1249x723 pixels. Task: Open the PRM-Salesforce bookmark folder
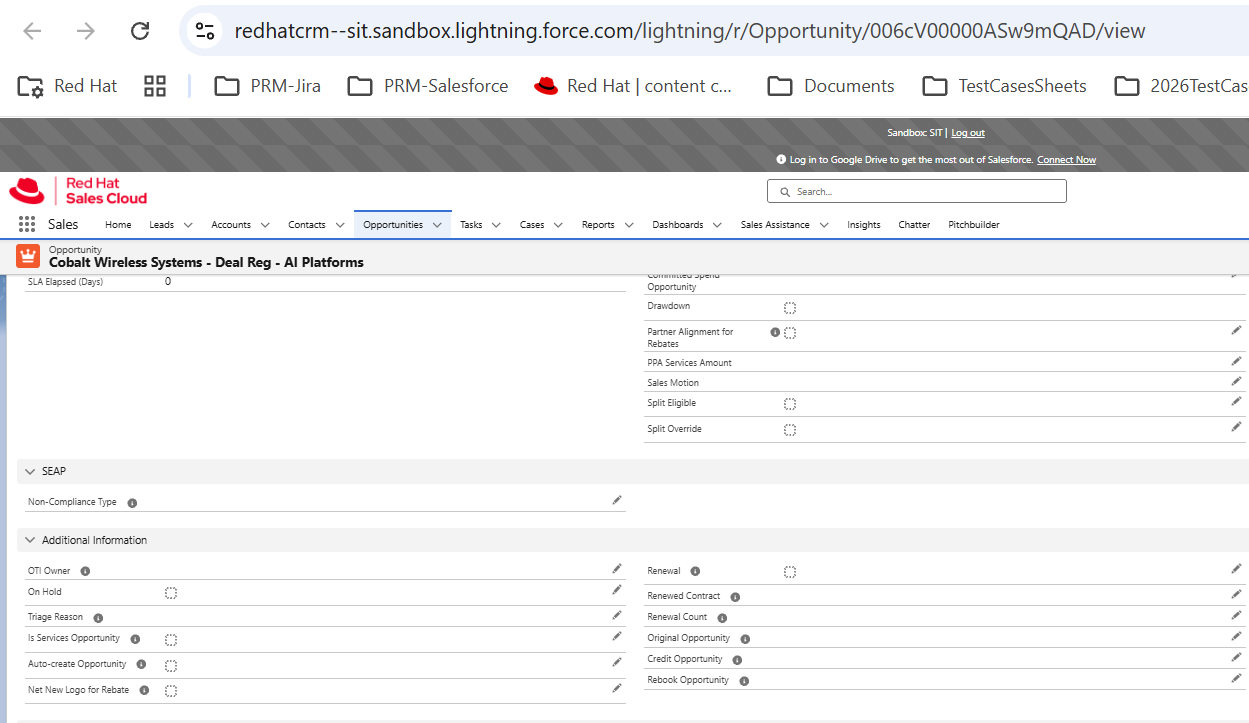pyautogui.click(x=428, y=86)
